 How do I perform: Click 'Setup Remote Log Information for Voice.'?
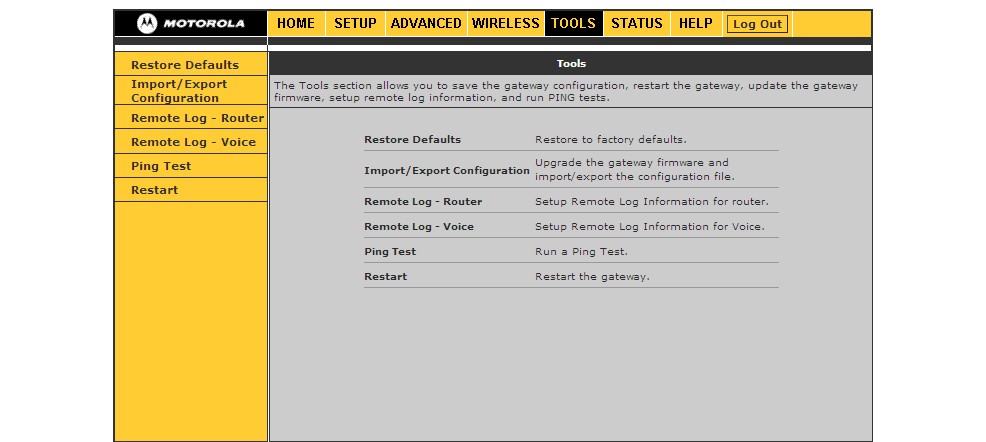pos(650,226)
